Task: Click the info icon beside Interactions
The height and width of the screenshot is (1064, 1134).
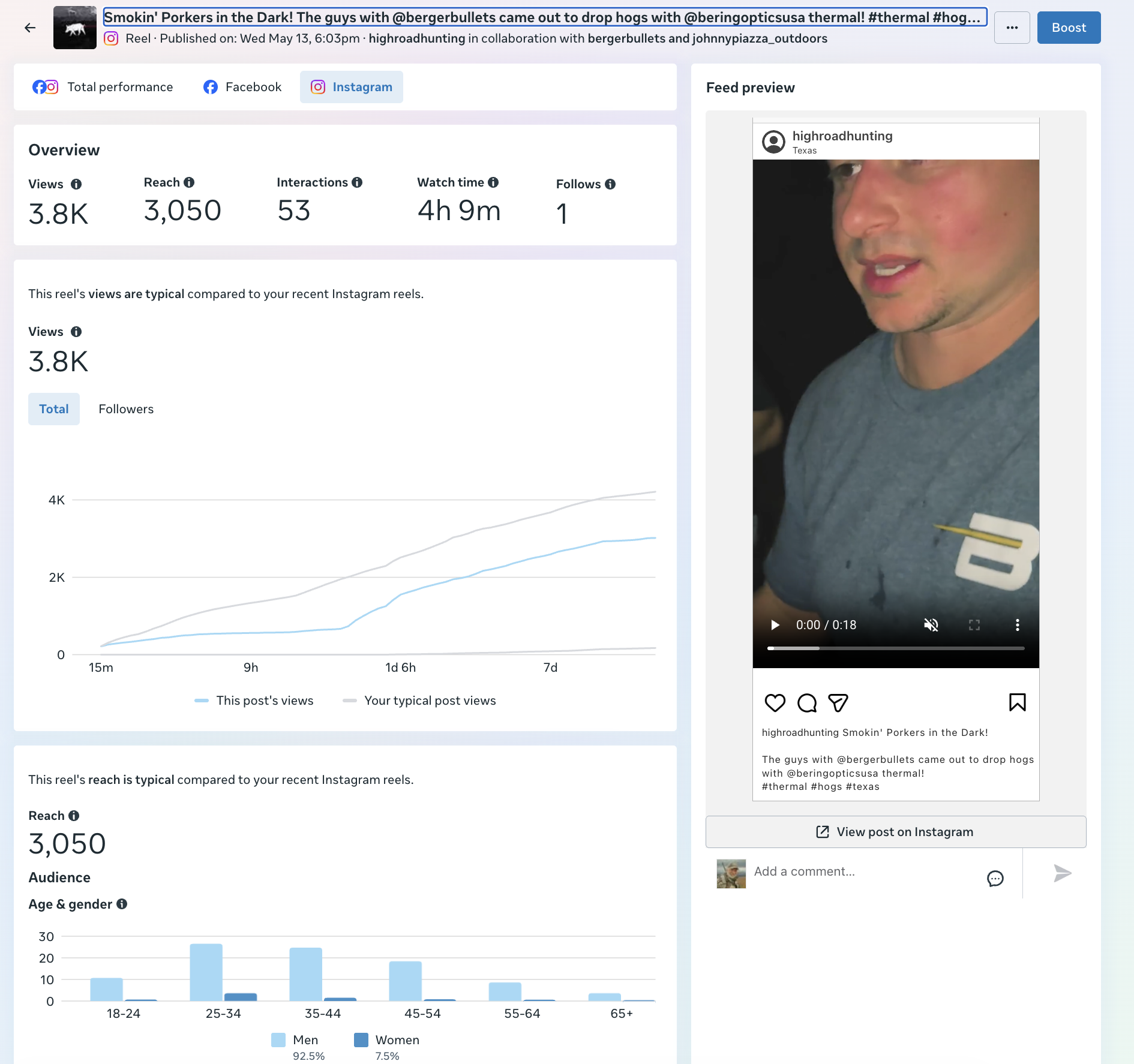Action: (357, 182)
